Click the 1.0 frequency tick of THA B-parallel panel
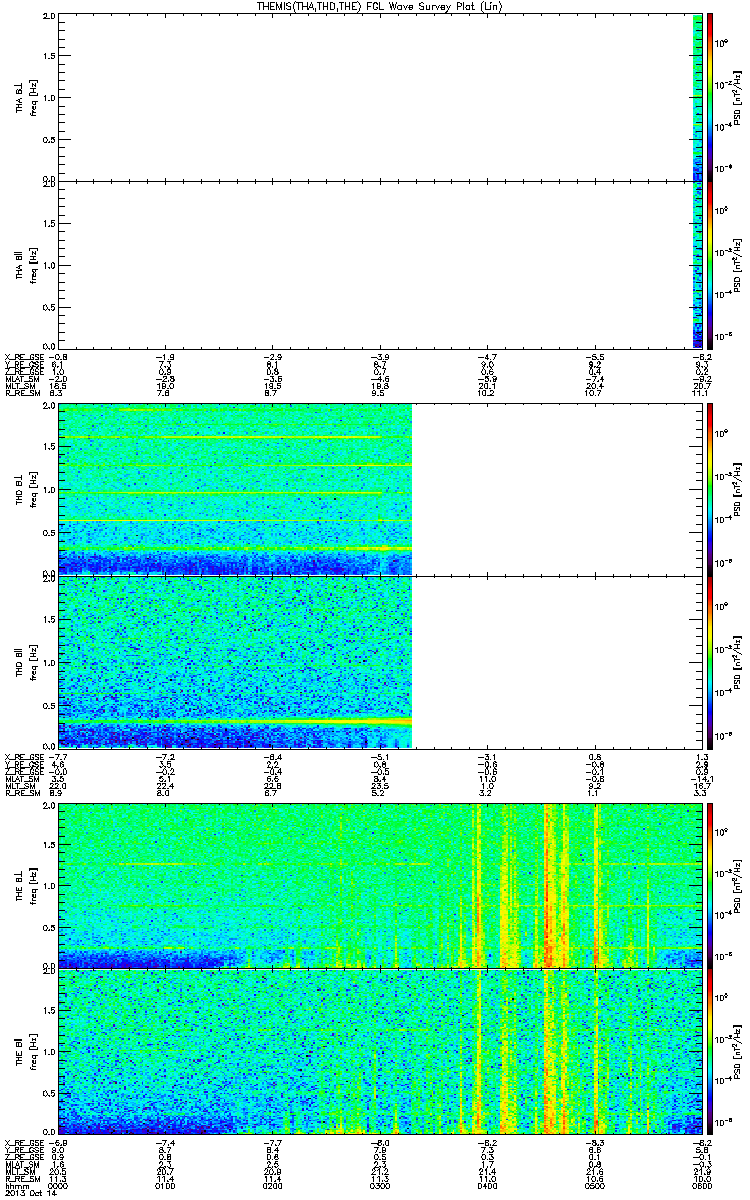This screenshot has width=750, height=1200. point(49,264)
